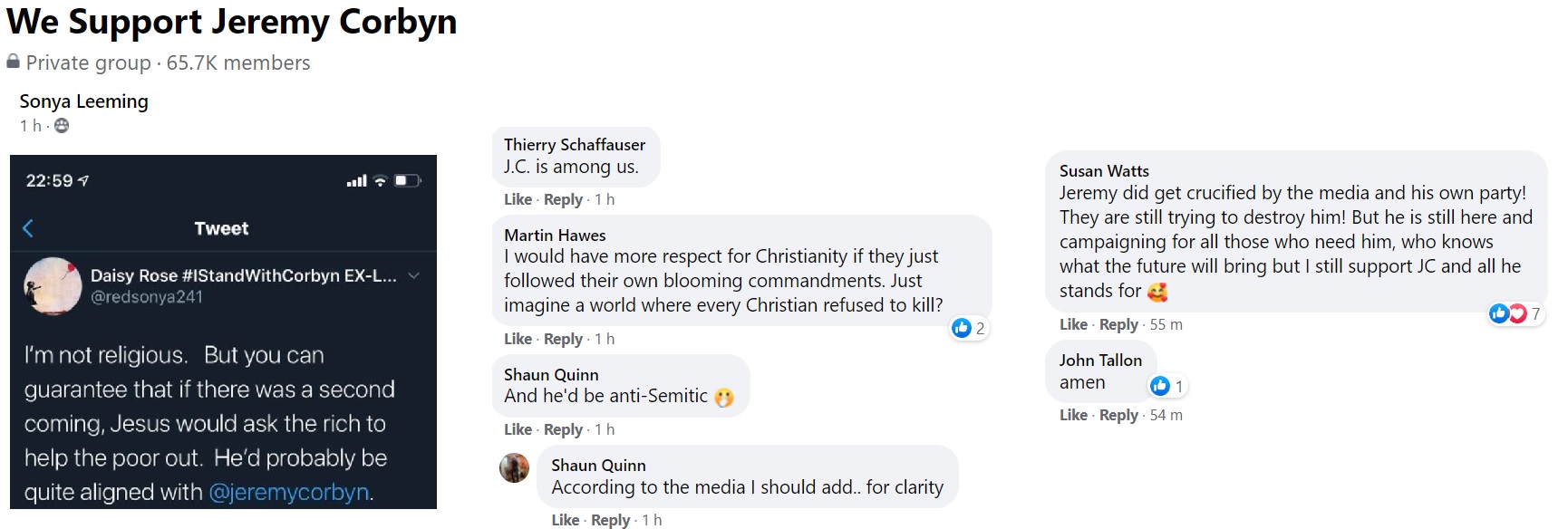Like Shaun Quinn's anti-Semitic comment
Screen dimensions: 1568x529
518,429
